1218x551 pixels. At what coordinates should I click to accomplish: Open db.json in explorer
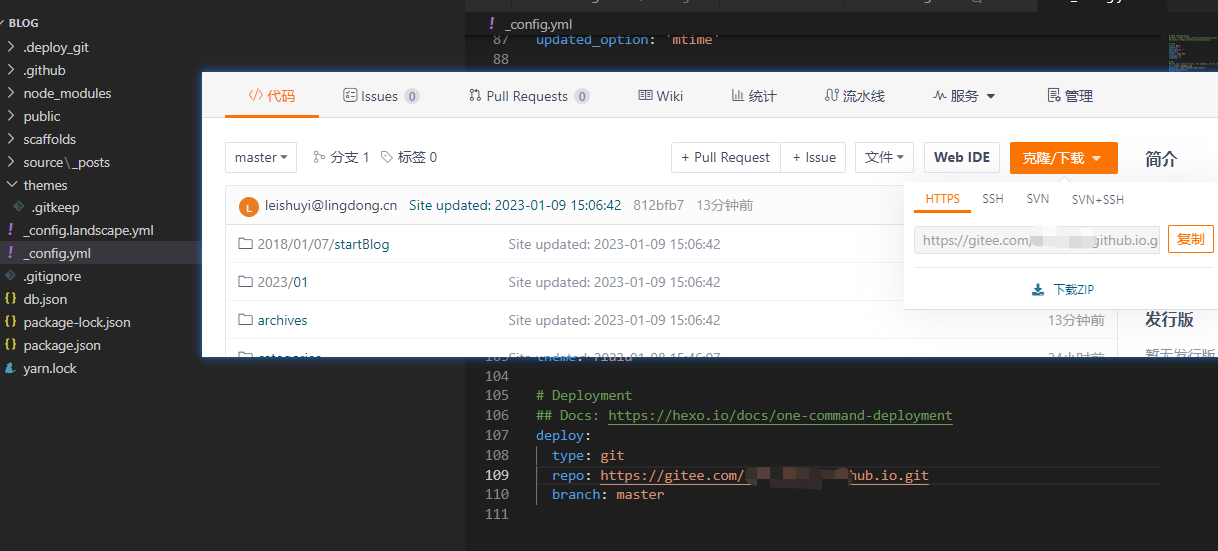point(45,299)
